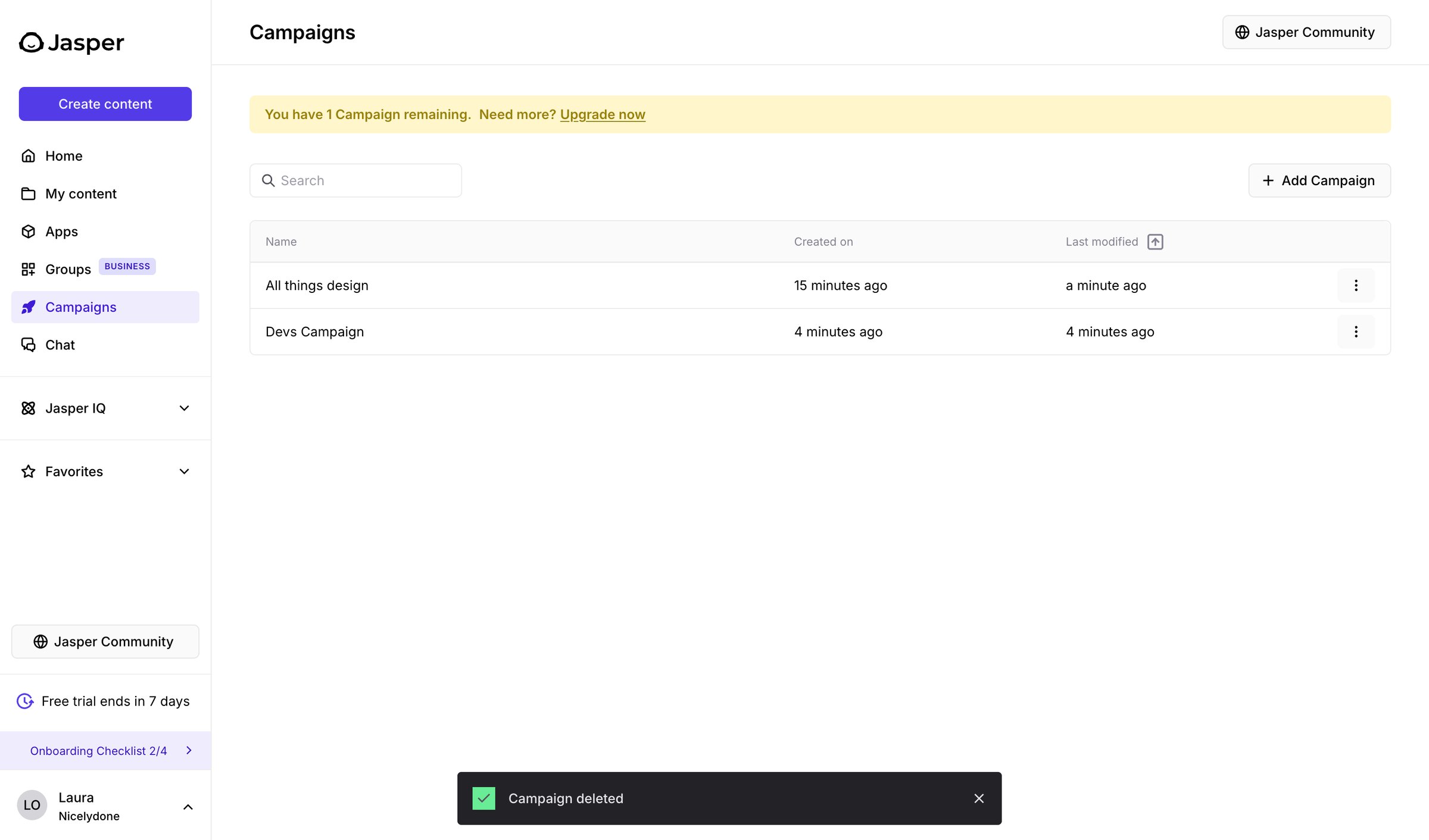1429x840 pixels.
Task: Click the Create content button
Action: [x=105, y=104]
